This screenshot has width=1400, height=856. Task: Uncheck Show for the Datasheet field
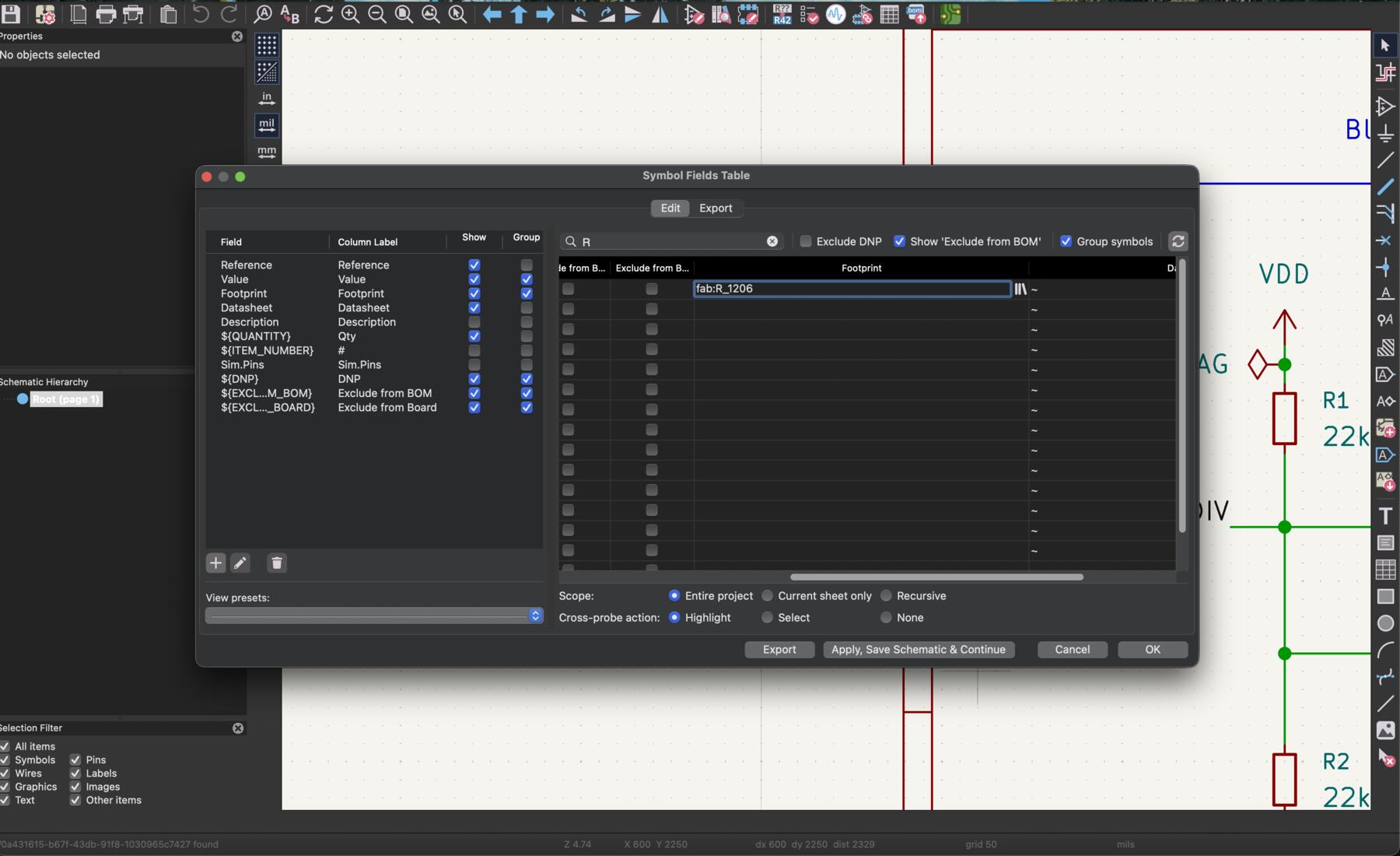474,307
